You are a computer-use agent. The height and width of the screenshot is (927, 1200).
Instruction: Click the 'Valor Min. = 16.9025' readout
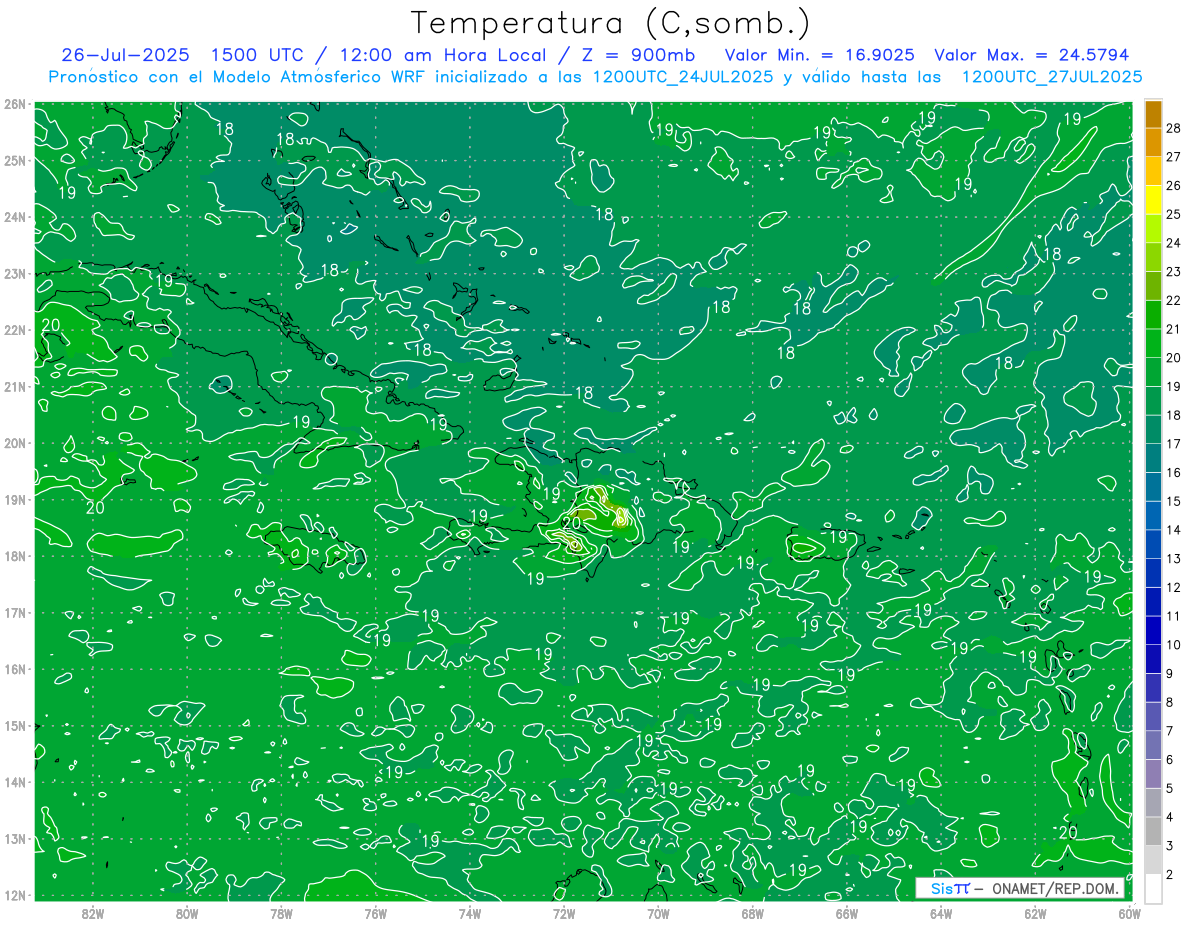coord(820,54)
